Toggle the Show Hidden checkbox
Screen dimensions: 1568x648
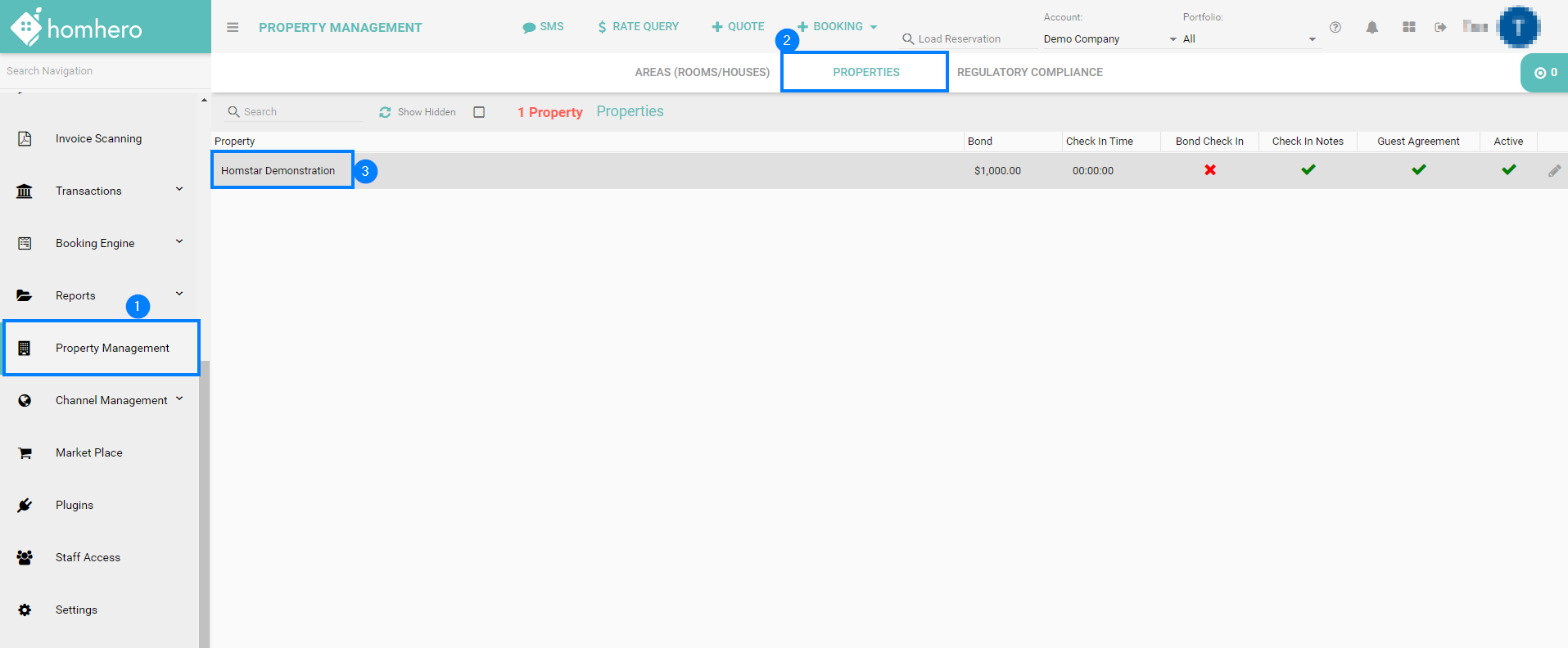point(479,112)
